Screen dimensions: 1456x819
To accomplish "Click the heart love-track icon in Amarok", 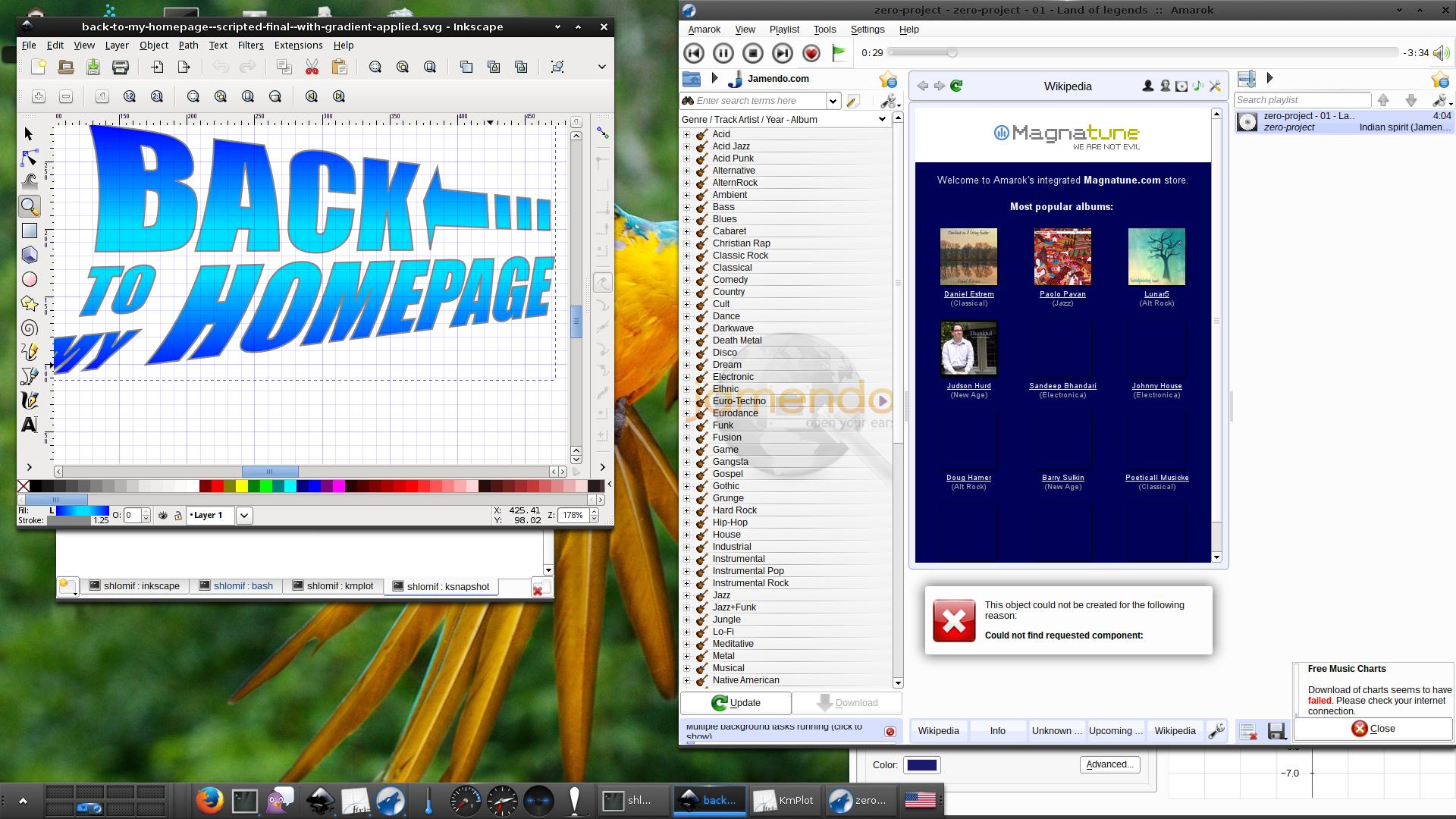I will 811,53.
